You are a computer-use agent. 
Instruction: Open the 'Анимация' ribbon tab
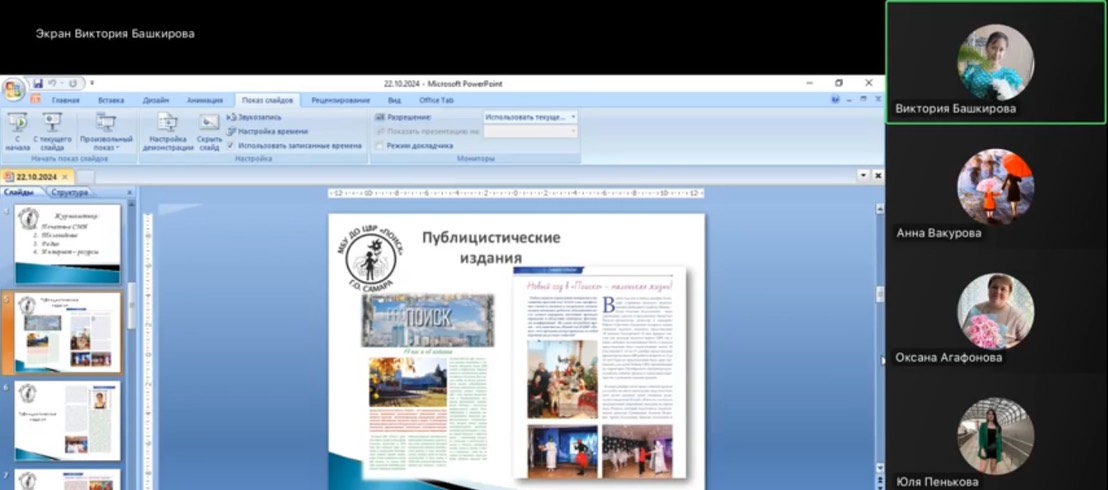(205, 100)
